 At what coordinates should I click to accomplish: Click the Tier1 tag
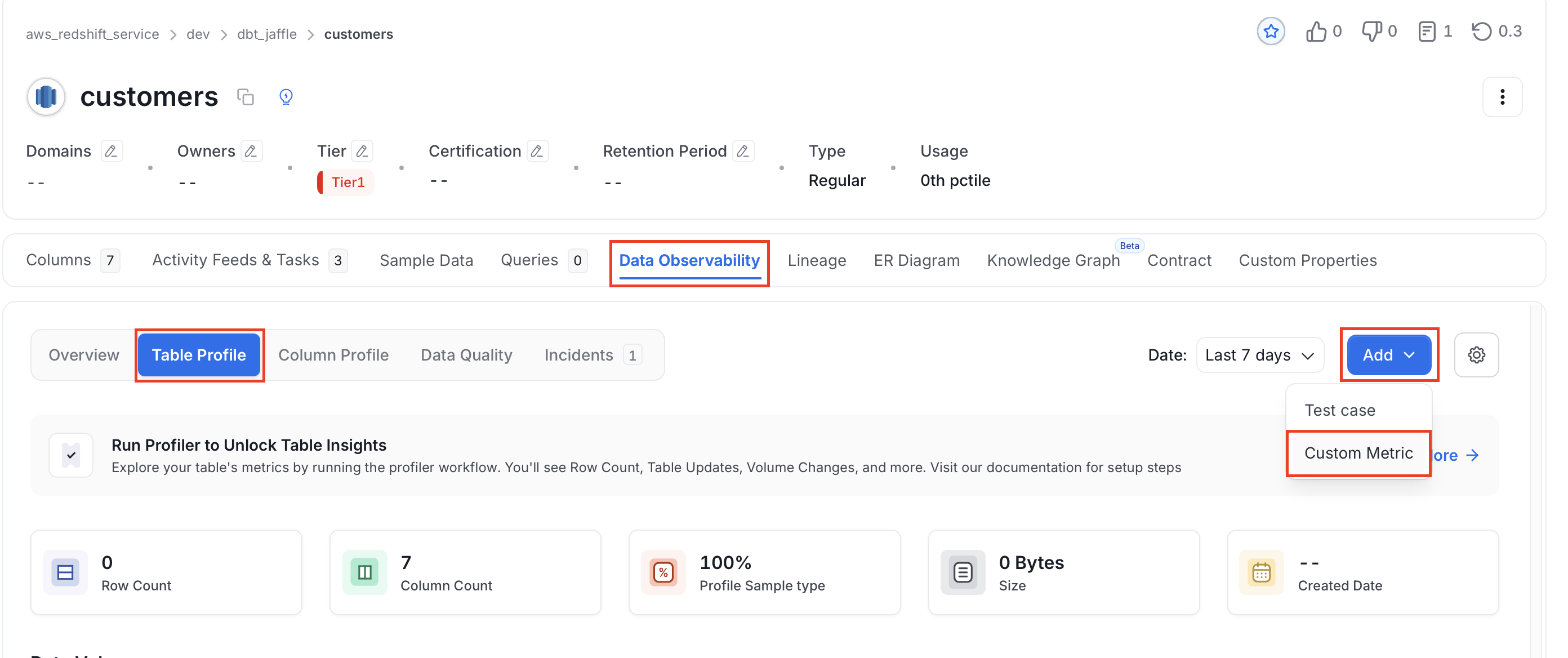tap(345, 183)
